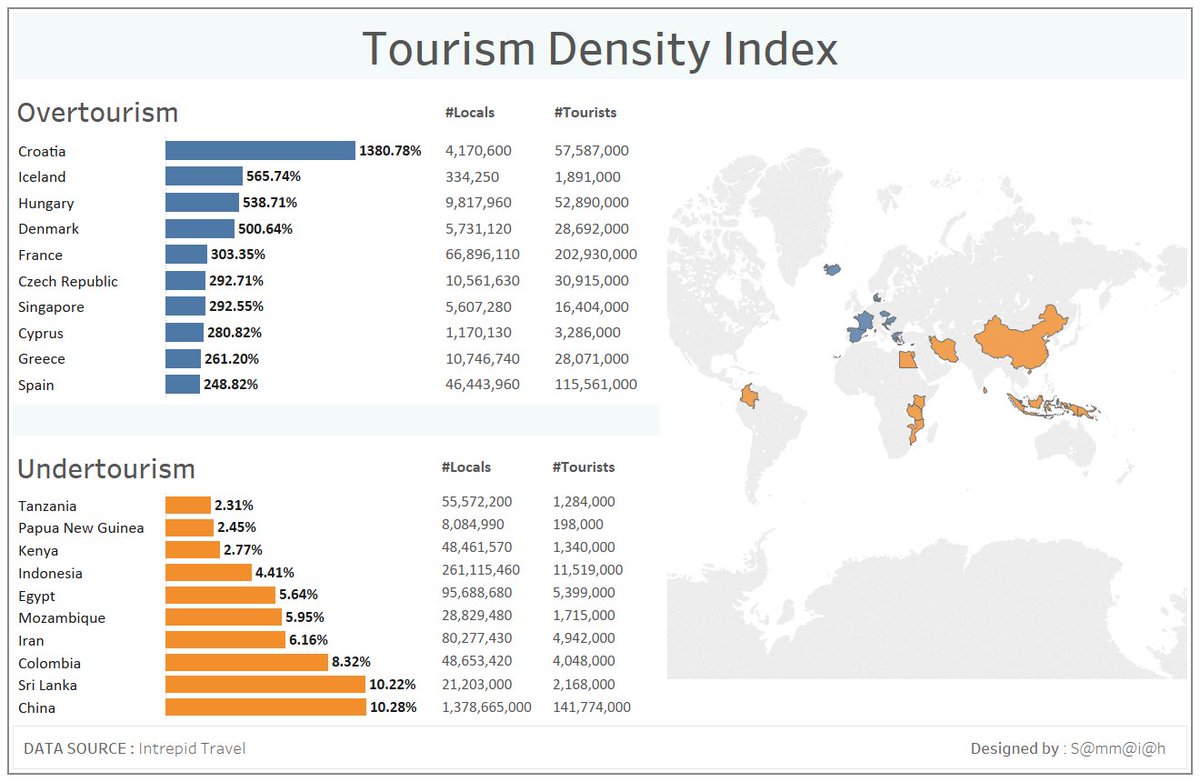This screenshot has height=782, width=1200.
Task: Click the Tourism Density Index title
Action: pyautogui.click(x=600, y=48)
